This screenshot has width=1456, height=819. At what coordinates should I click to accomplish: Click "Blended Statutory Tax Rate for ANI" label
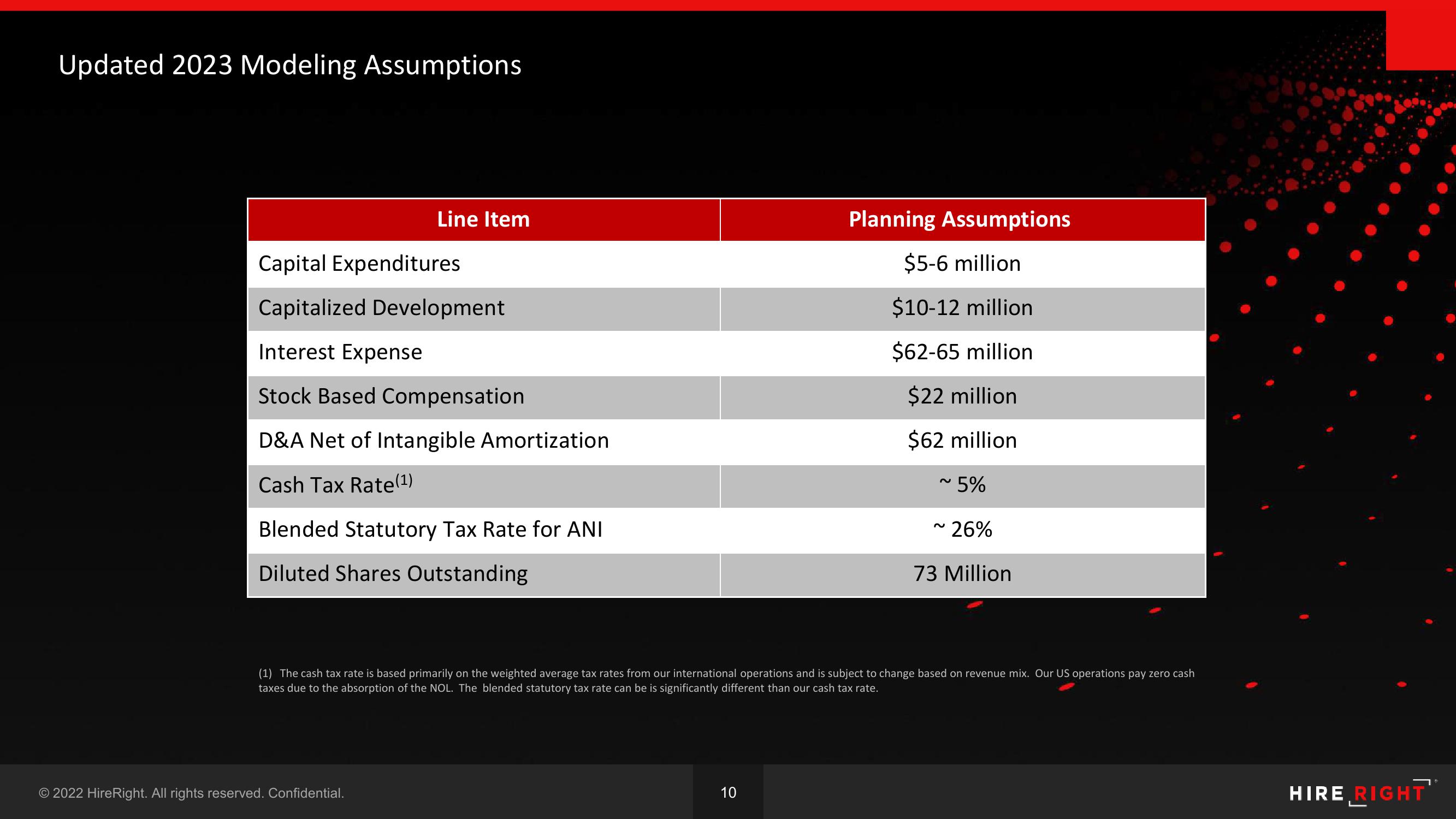pos(430,530)
